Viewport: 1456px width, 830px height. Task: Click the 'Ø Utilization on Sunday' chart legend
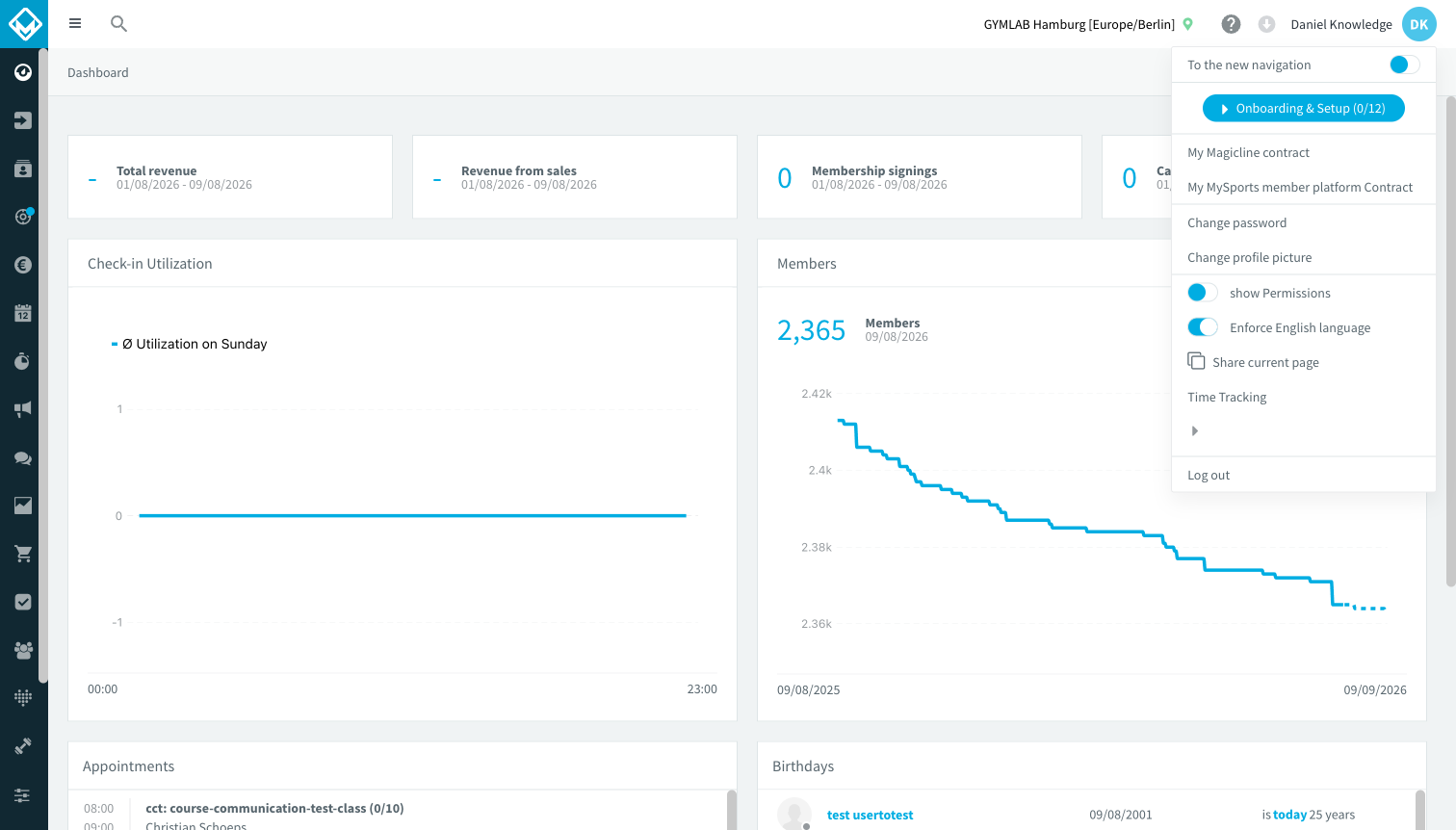pyautogui.click(x=190, y=344)
